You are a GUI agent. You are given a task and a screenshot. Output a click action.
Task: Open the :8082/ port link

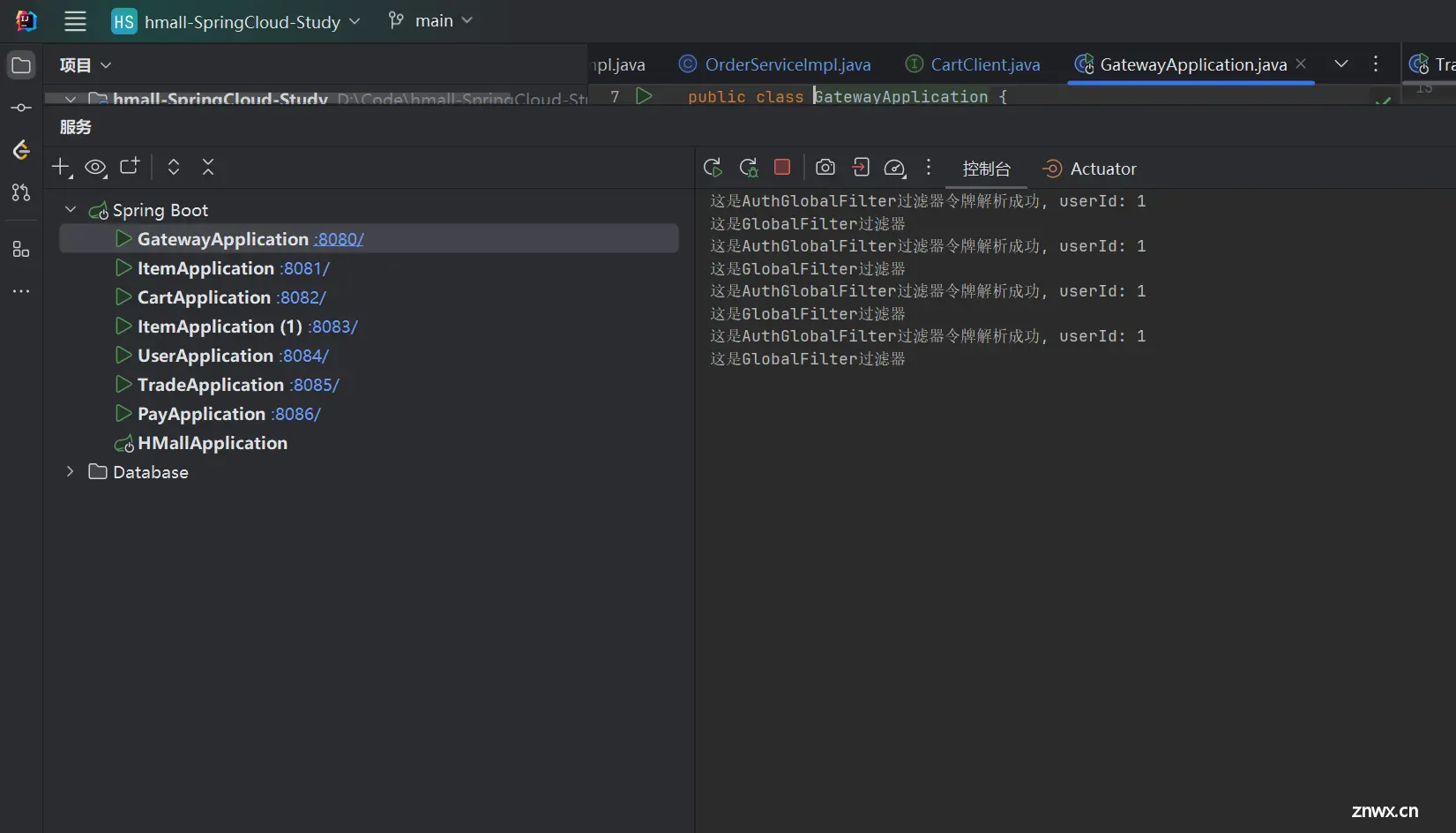point(302,297)
